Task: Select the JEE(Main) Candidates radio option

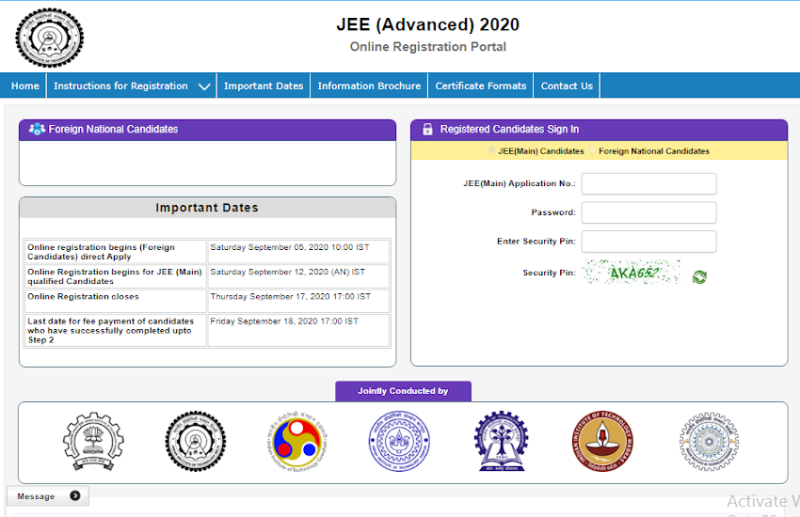Action: coord(491,151)
